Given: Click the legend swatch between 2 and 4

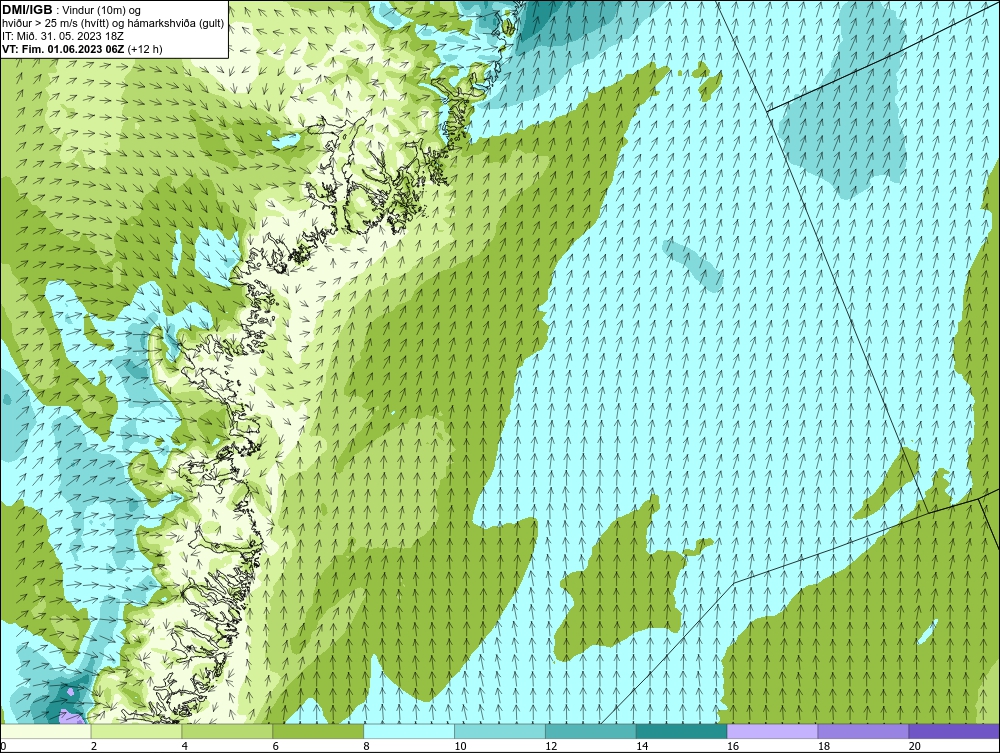Looking at the screenshot, I should pos(136,731).
